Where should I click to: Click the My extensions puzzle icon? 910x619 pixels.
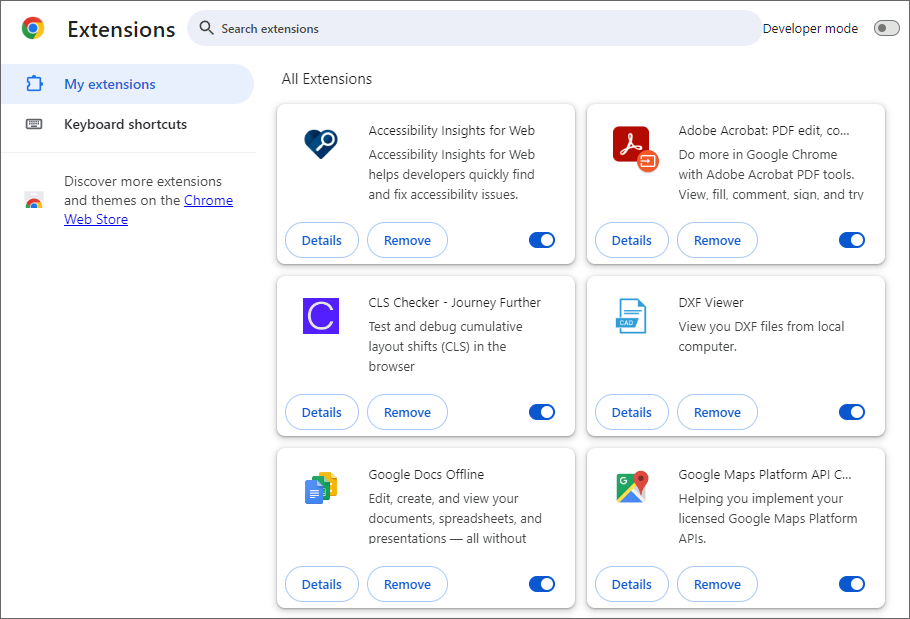pyautogui.click(x=34, y=84)
